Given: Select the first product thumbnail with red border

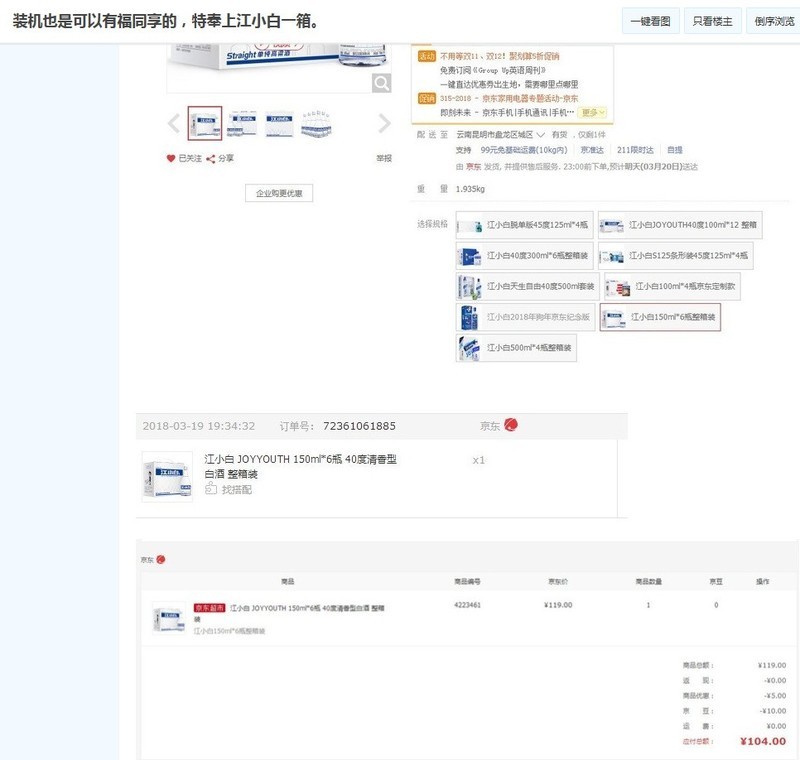Looking at the screenshot, I should click(x=205, y=123).
